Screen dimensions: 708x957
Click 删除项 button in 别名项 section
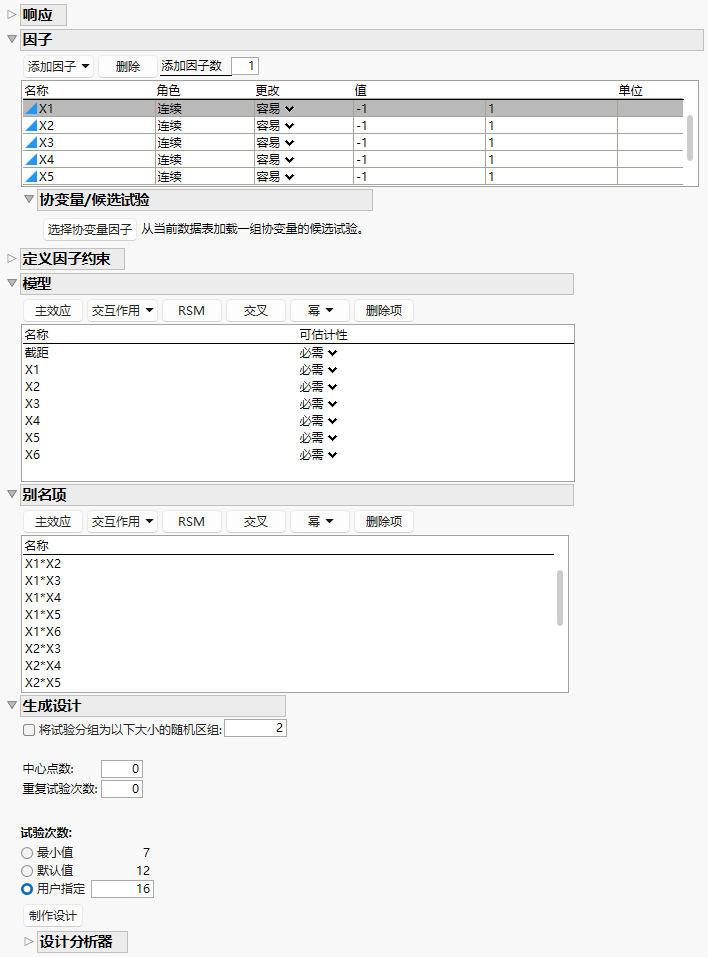click(384, 522)
